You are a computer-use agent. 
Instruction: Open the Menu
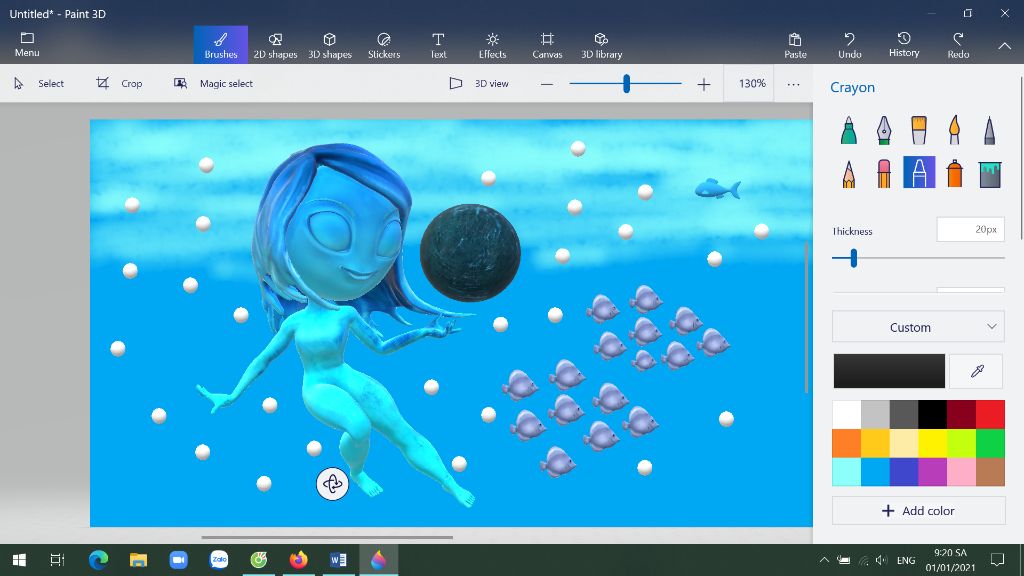[27, 44]
